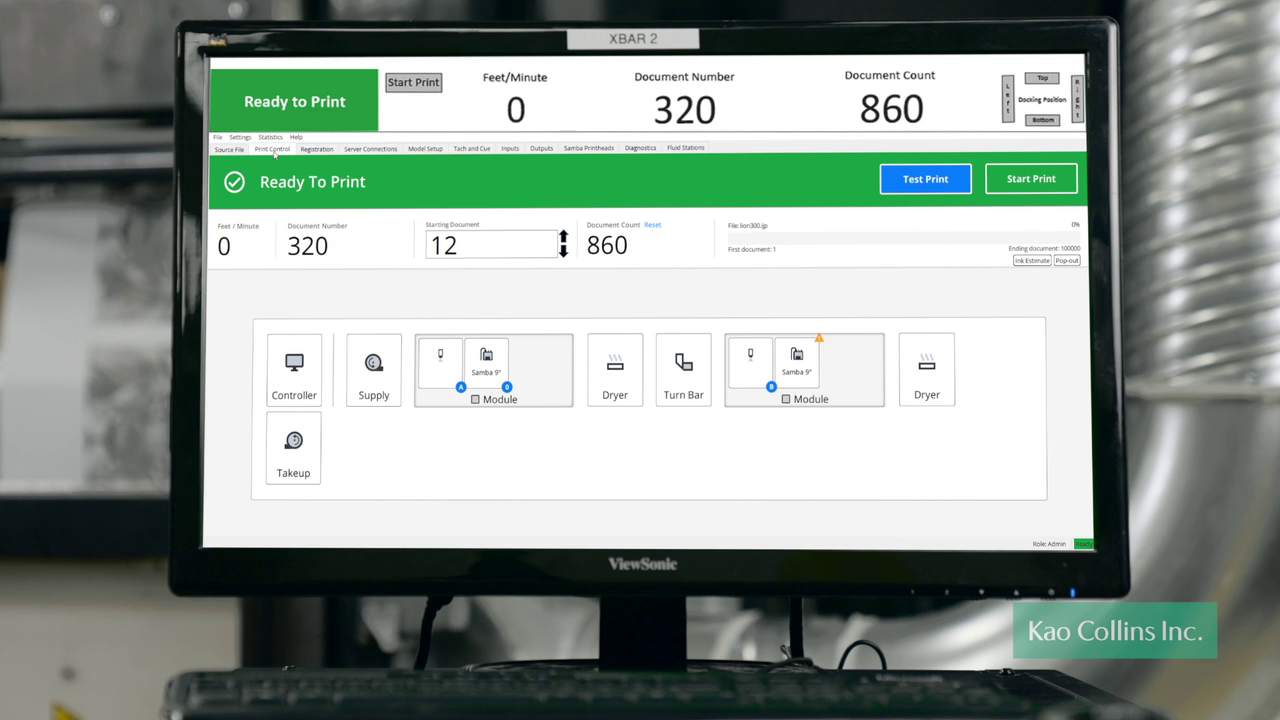Click the blue A badge on first module
The image size is (1280, 720).
(x=461, y=387)
